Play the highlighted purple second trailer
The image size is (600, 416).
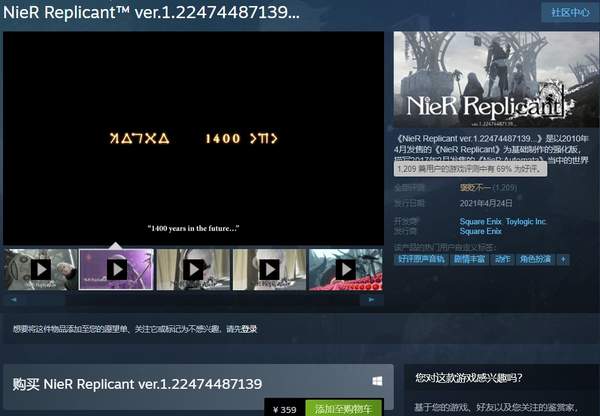(x=116, y=269)
